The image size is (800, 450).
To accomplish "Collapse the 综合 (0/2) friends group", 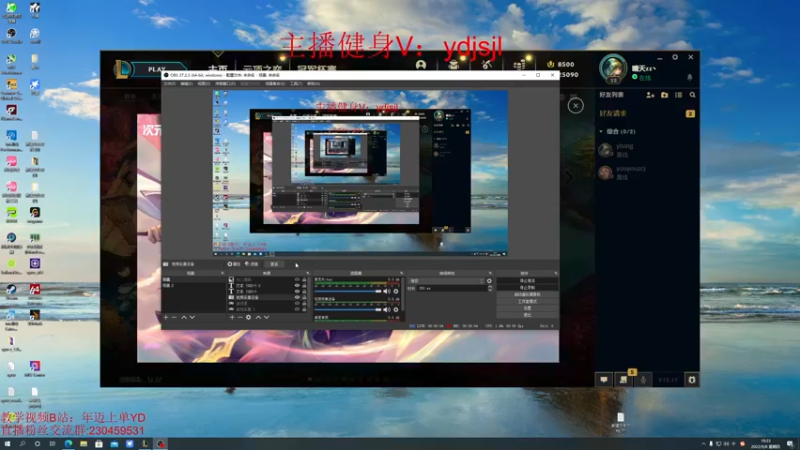I will coord(601,132).
